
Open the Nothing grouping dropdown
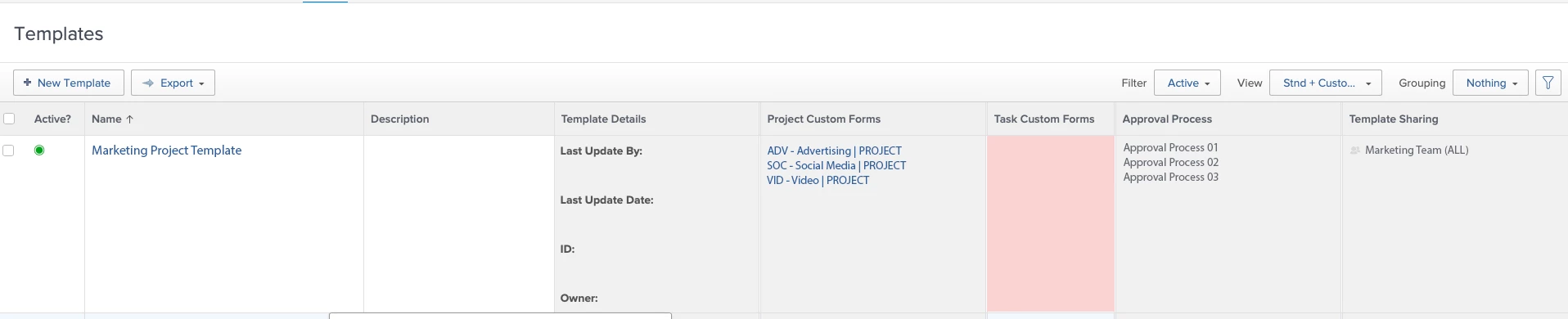pyautogui.click(x=1490, y=83)
